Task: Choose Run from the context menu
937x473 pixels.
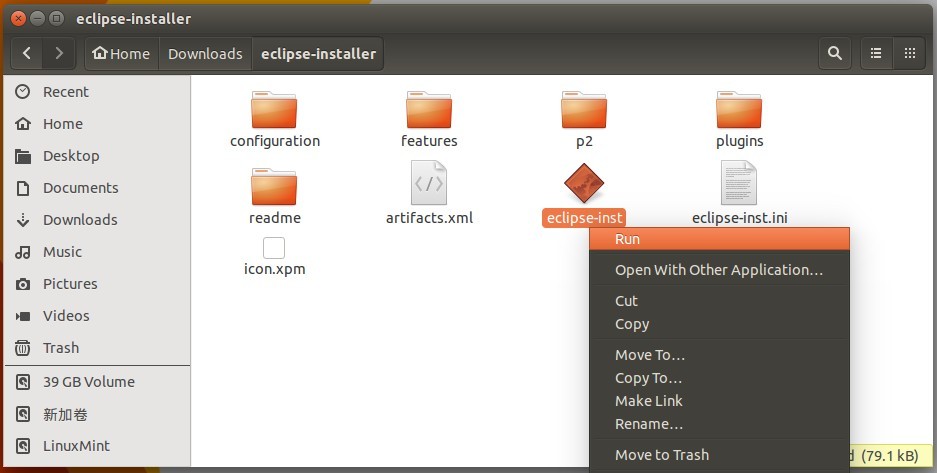Action: (719, 239)
